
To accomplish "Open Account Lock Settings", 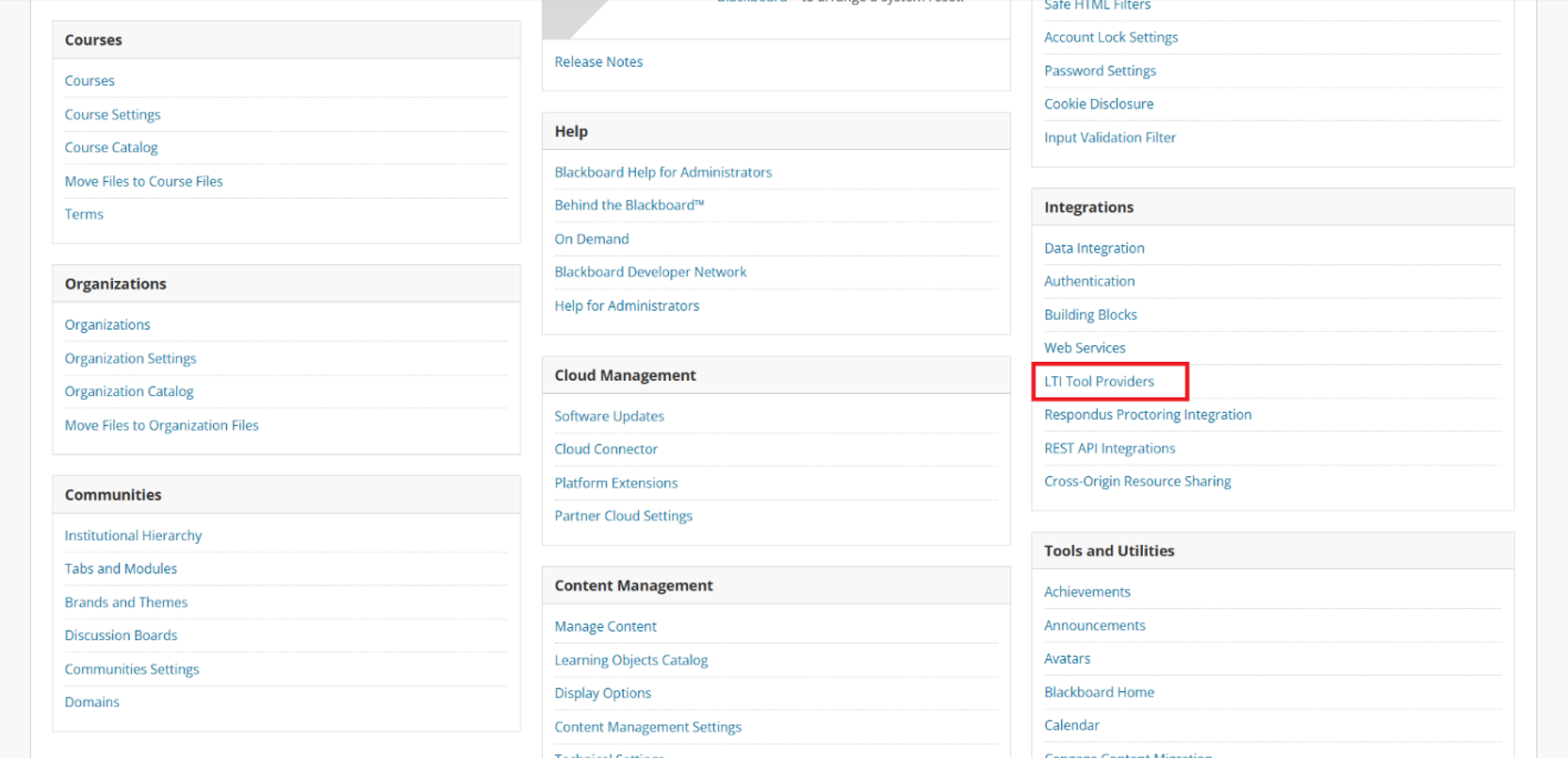I will coord(1111,37).
